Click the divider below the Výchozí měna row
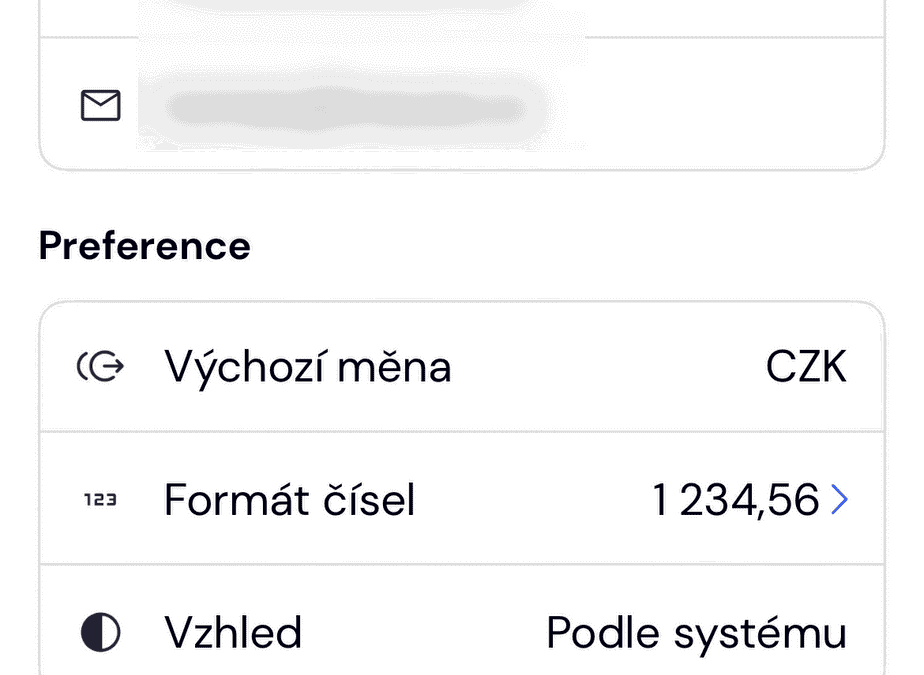 tap(462, 433)
